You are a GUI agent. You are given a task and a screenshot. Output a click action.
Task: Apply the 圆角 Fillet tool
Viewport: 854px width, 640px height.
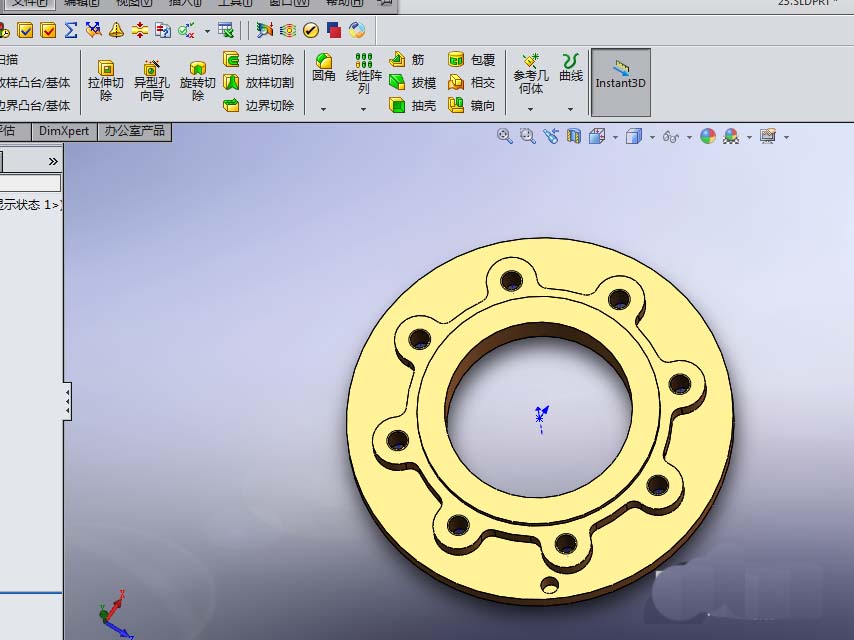(x=324, y=70)
